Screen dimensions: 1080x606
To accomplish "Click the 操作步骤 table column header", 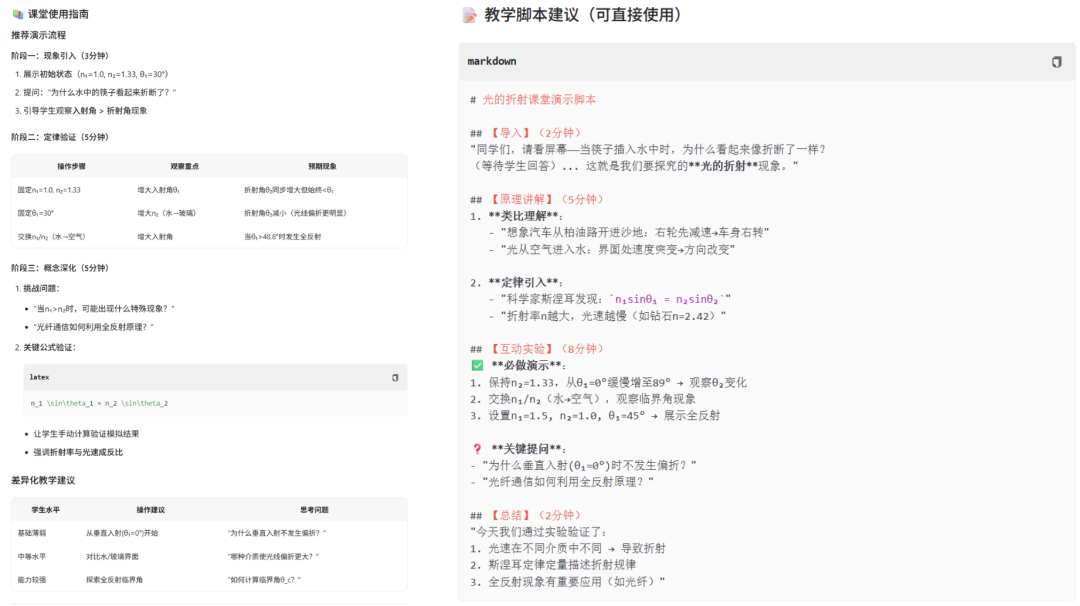I will (x=71, y=166).
